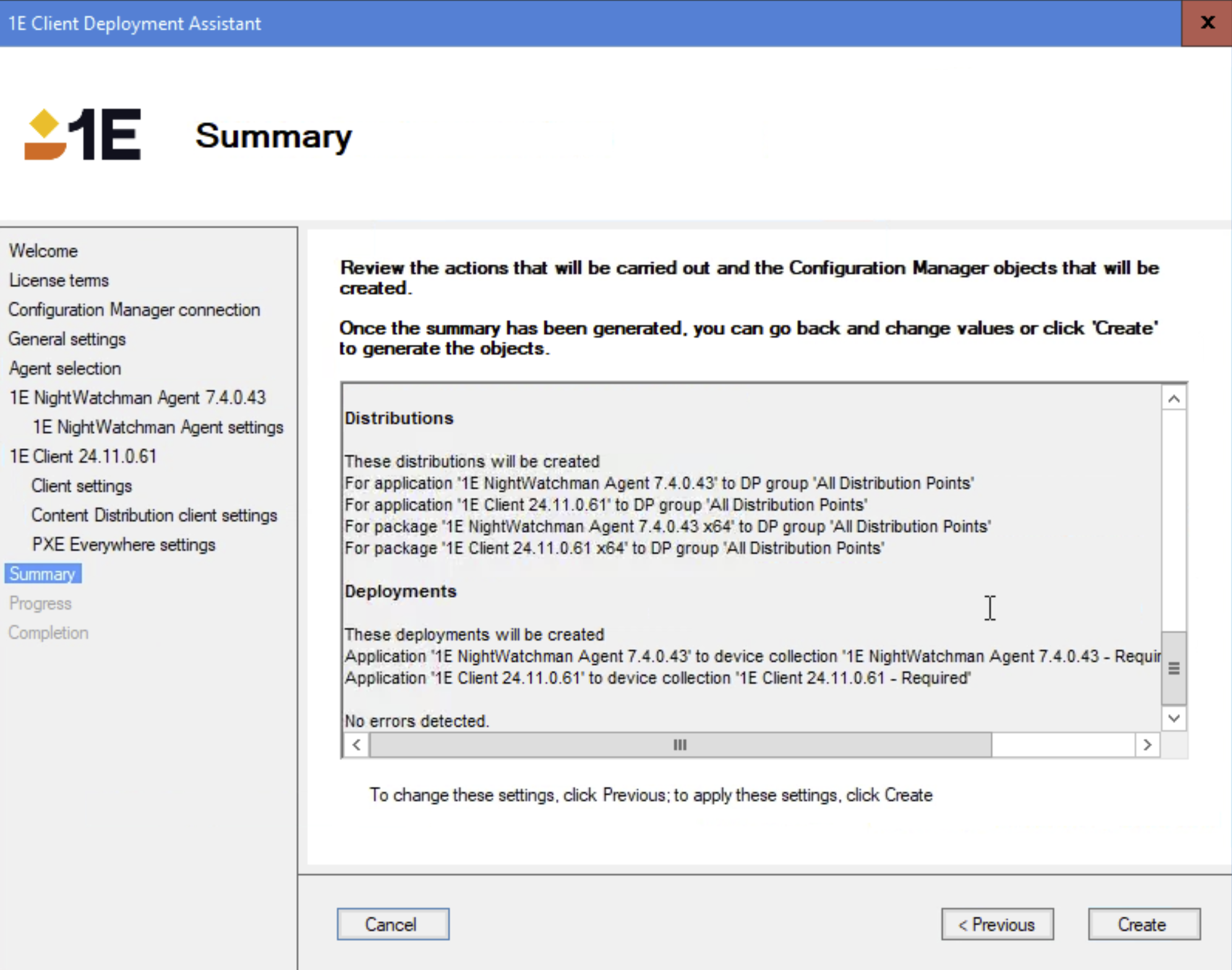
Task: Click the Completion step in sidebar
Action: click(49, 632)
